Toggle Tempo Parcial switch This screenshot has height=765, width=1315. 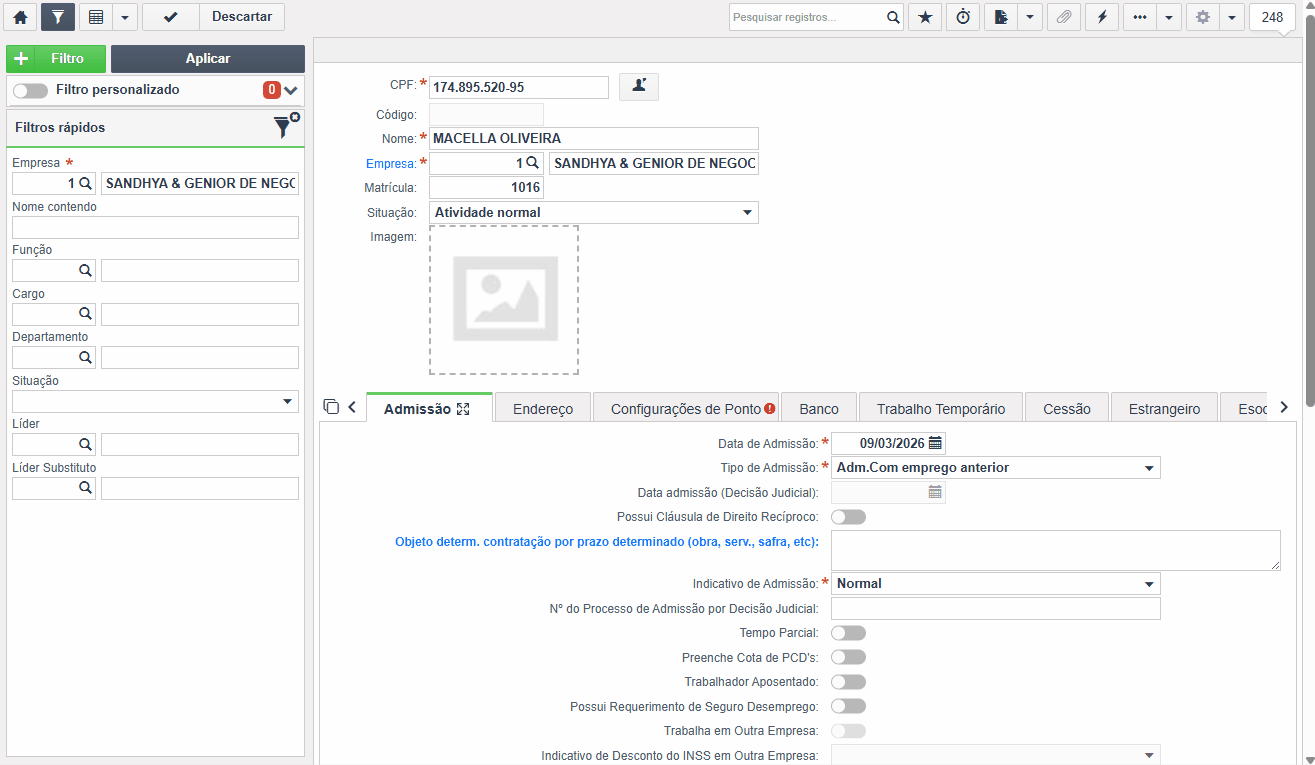(x=848, y=633)
